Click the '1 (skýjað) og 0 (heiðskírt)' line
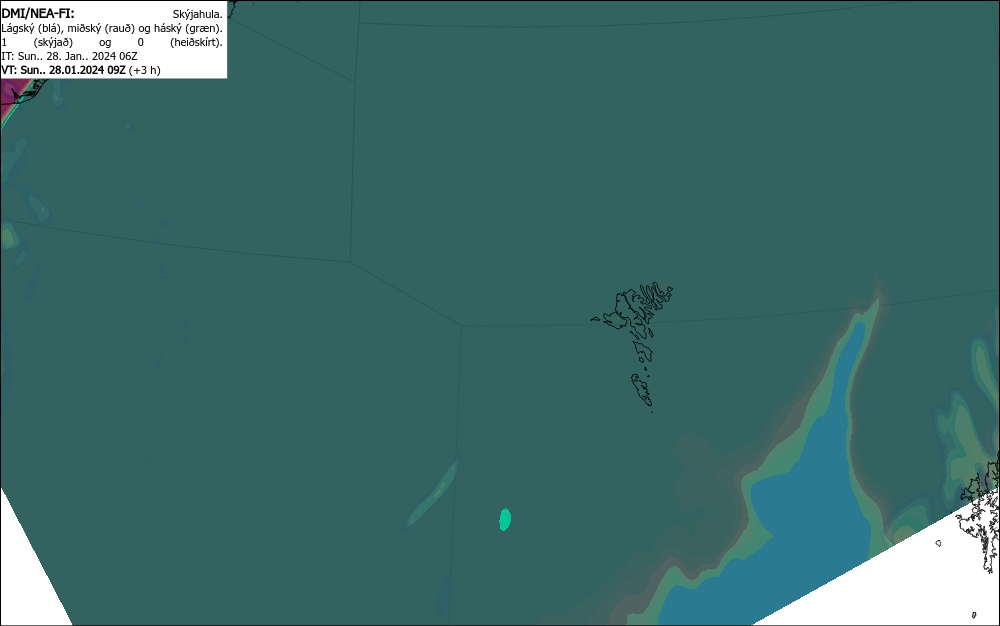The image size is (1000, 626). coord(112,42)
